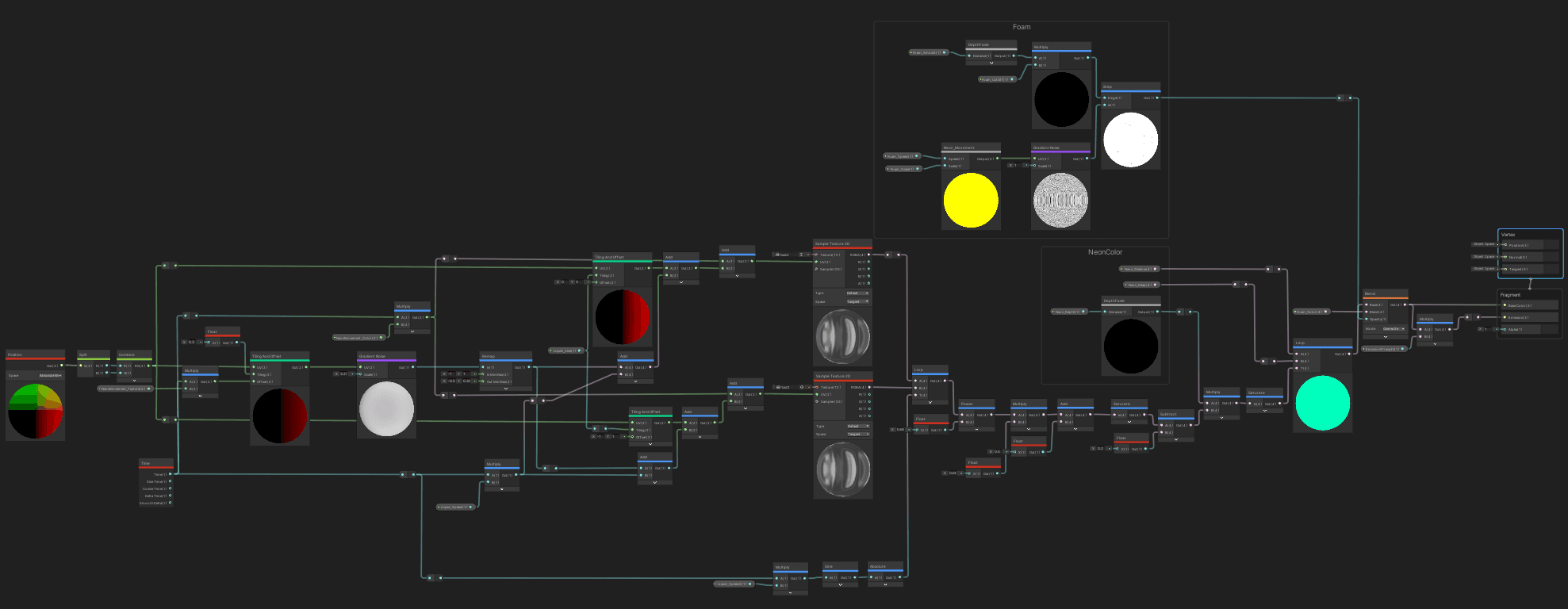Toggle the Combine node's preview chevron
Image resolution: width=1568 pixels, height=609 pixels.
click(134, 380)
